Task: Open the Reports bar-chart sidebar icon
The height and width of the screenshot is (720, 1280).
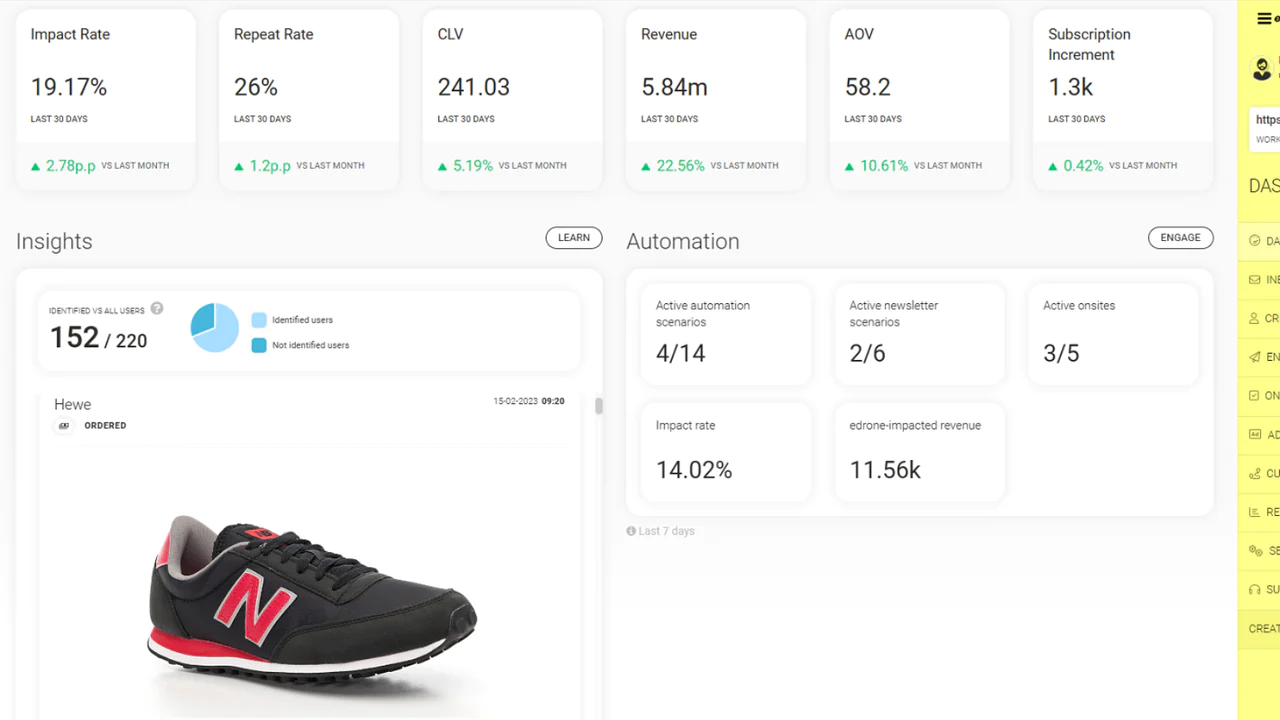Action: pyautogui.click(x=1255, y=512)
